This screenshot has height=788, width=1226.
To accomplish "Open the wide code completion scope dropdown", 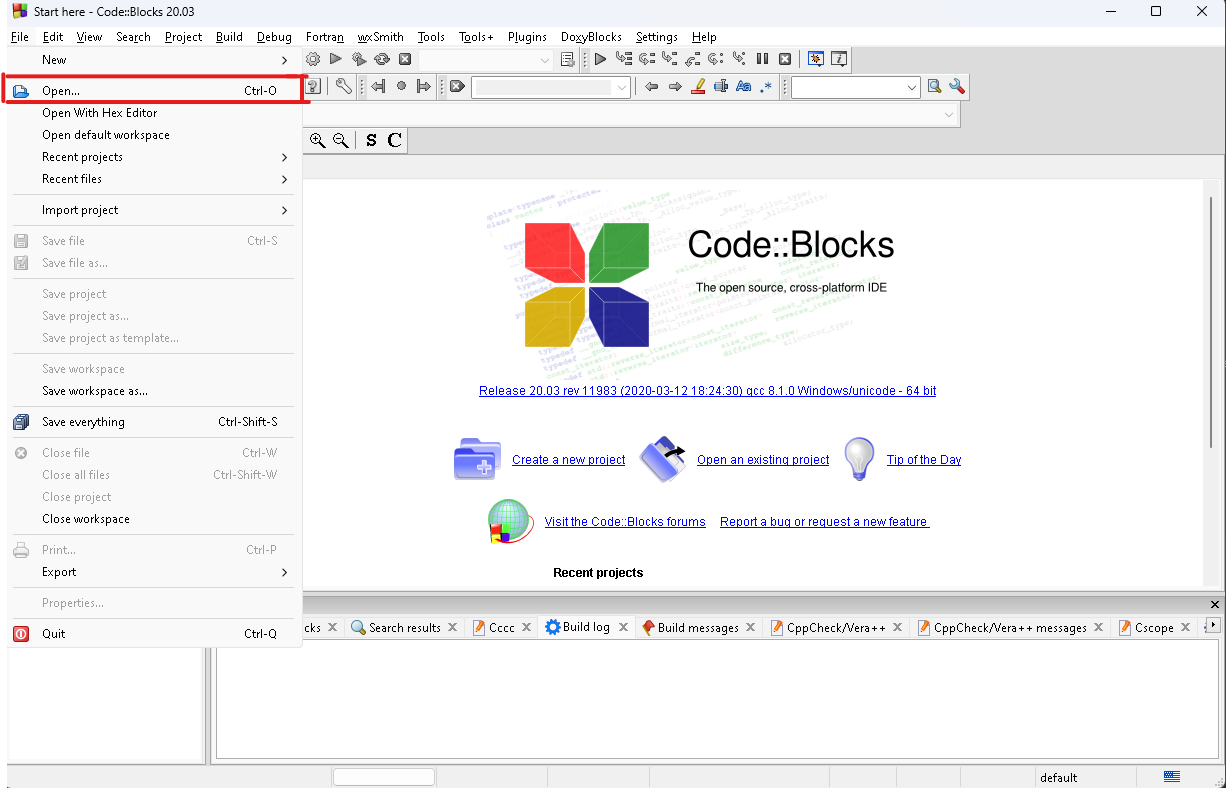I will (x=948, y=115).
